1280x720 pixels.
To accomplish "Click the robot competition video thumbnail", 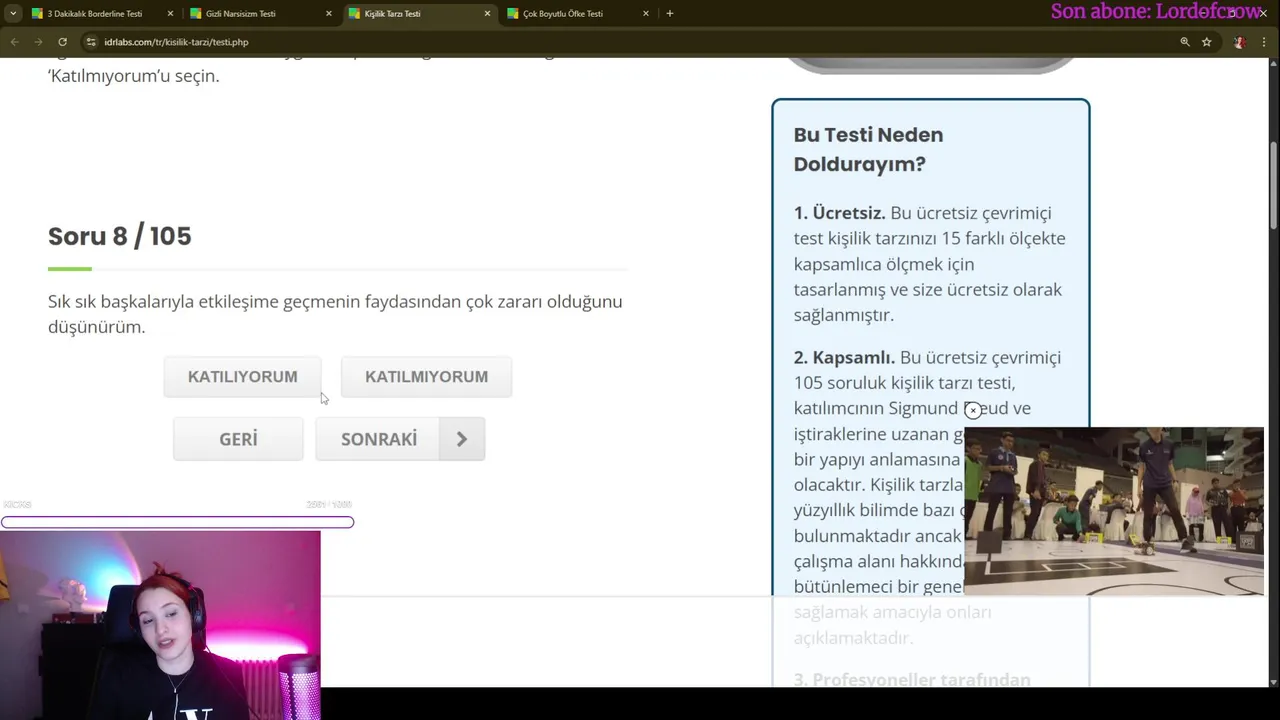I will coord(1114,511).
